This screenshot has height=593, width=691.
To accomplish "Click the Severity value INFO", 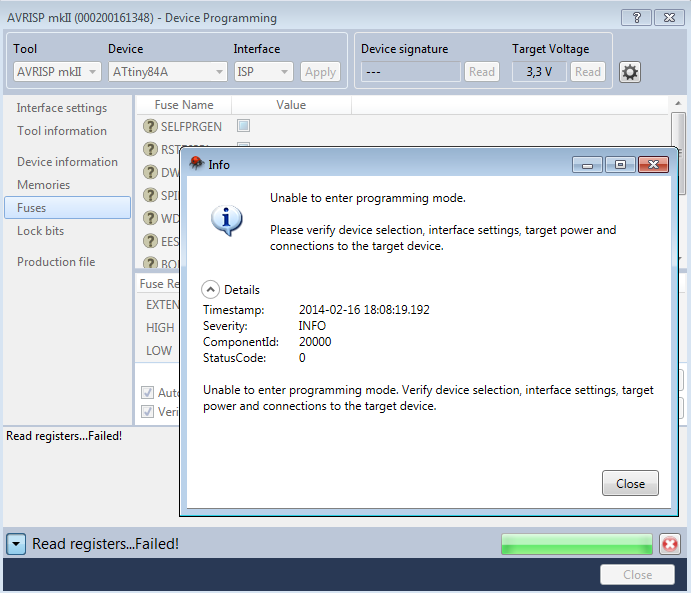I will point(312,326).
